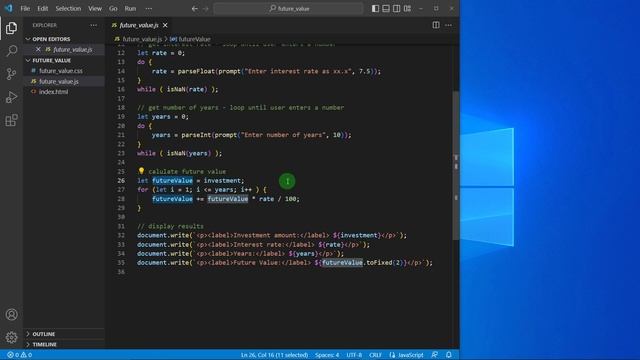Open the View menu

pos(95,9)
